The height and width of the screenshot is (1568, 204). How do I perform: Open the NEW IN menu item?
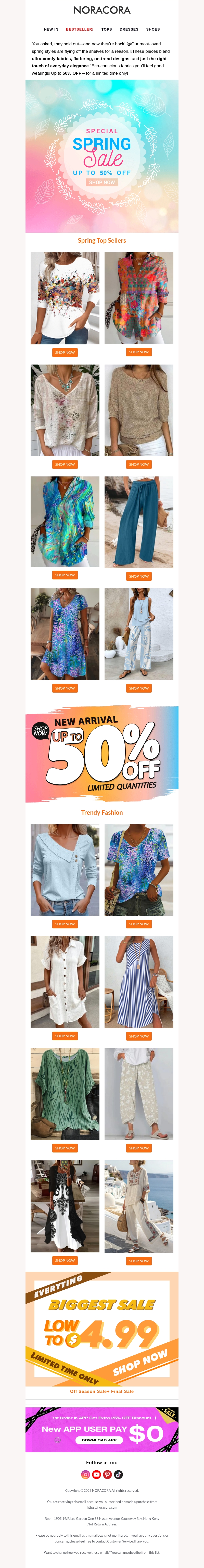pos(51,29)
